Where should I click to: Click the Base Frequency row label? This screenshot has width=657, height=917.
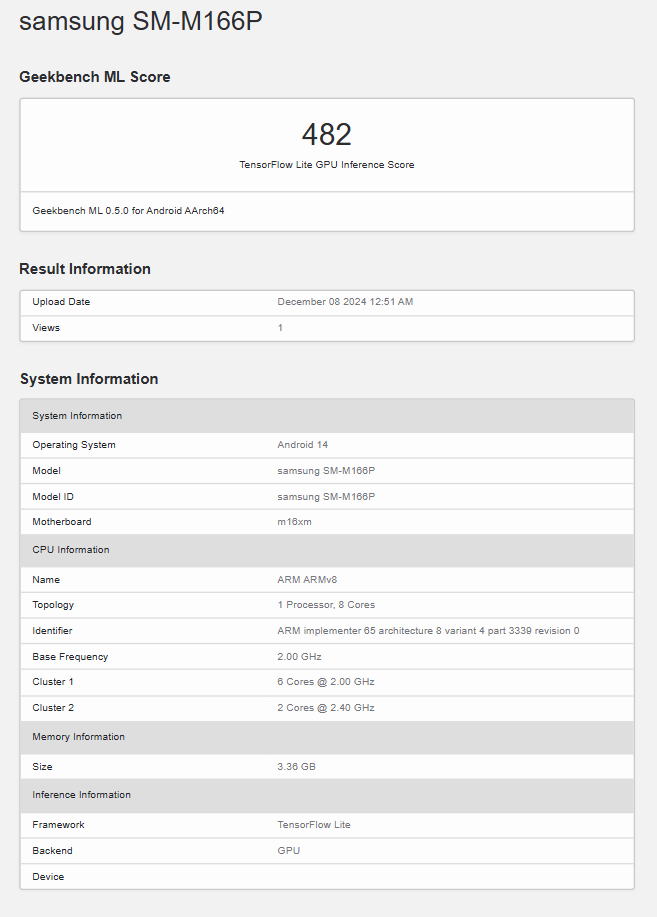[x=70, y=657]
